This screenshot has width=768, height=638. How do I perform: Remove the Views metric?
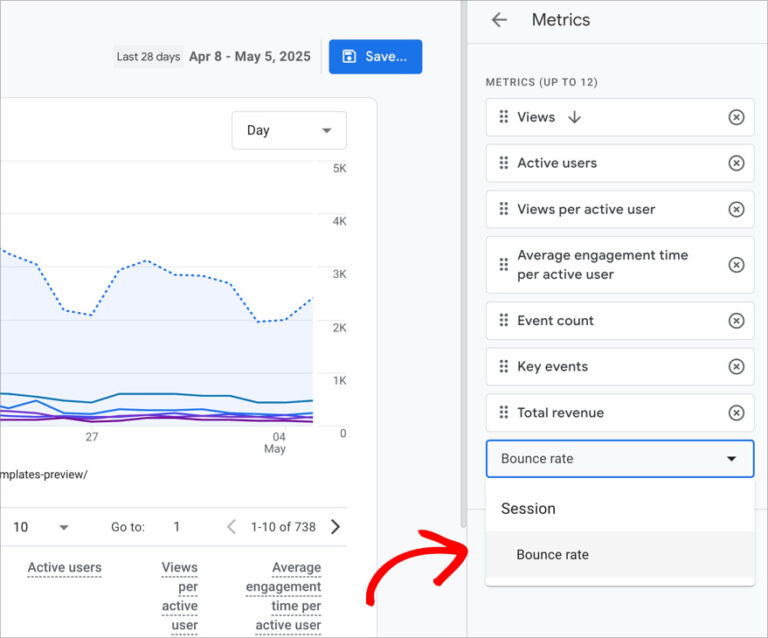tap(736, 117)
